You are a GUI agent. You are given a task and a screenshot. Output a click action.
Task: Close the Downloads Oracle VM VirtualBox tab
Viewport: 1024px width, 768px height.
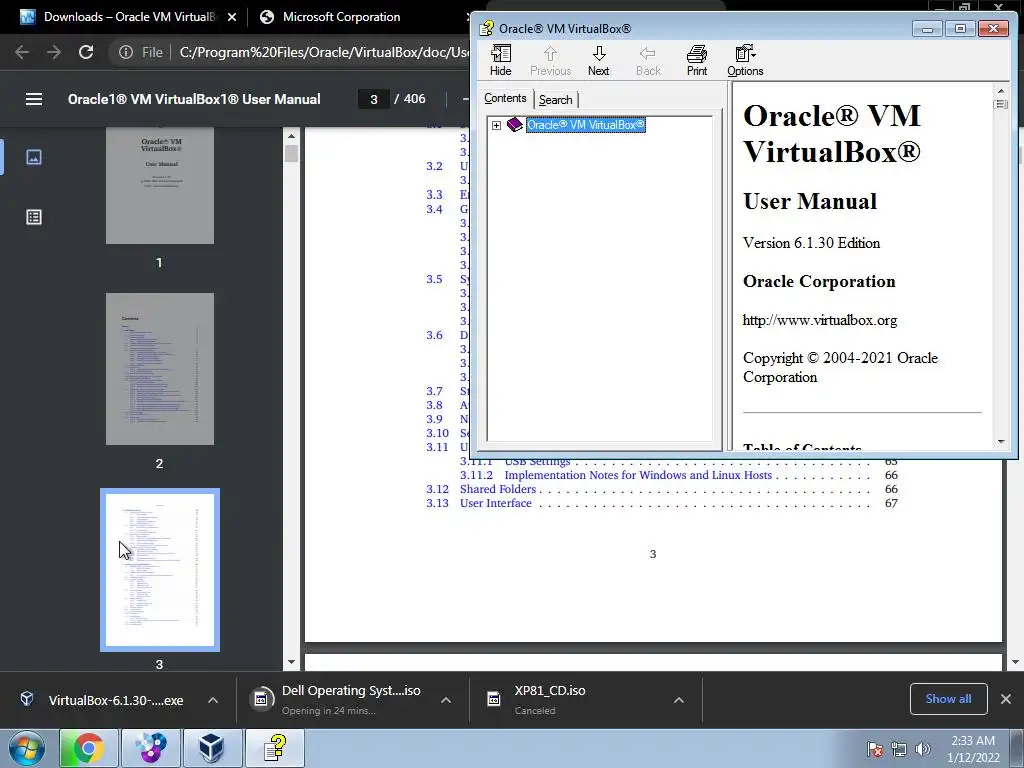(x=232, y=17)
